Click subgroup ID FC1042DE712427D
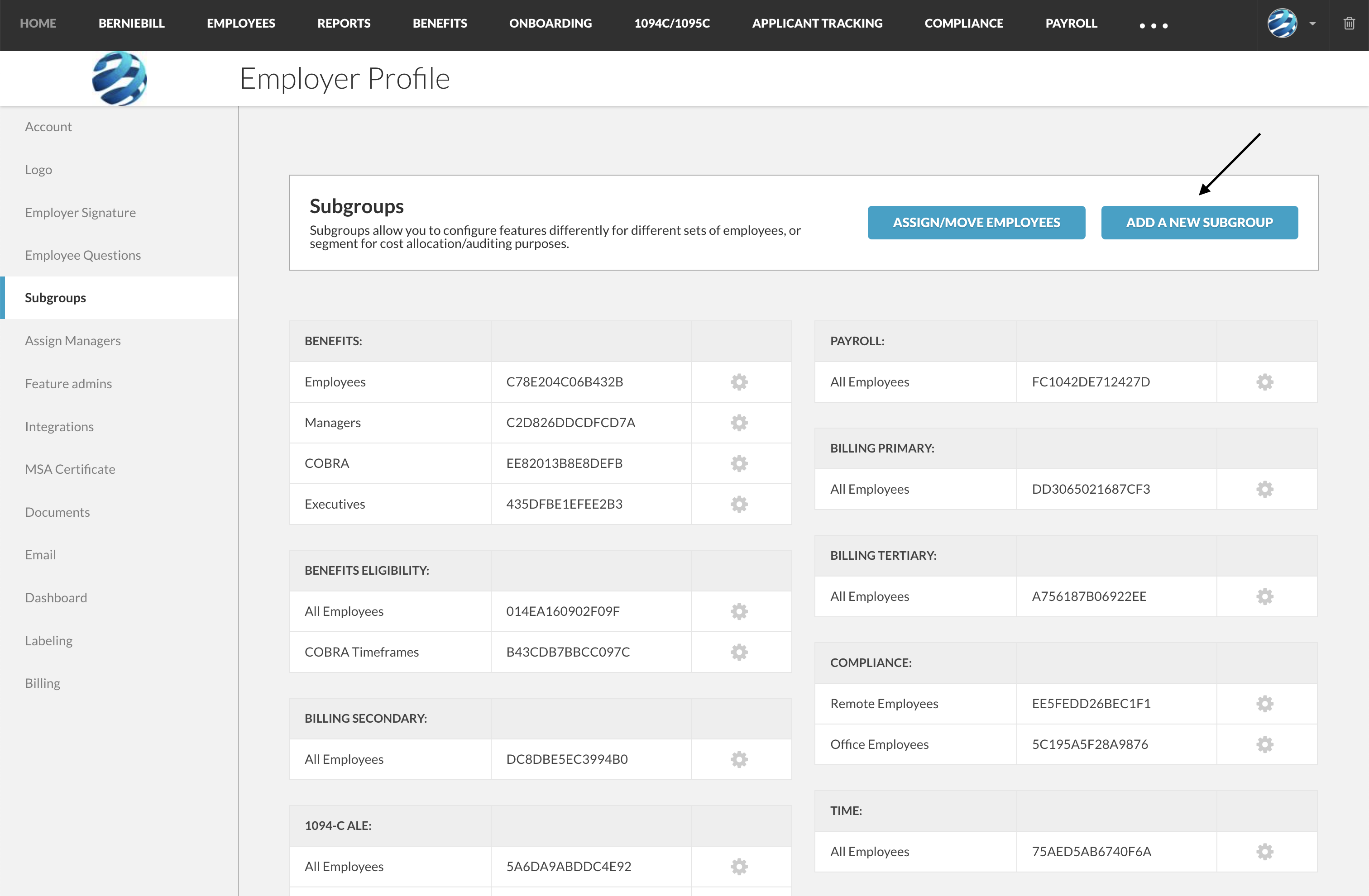Viewport: 1369px width, 896px height. pyautogui.click(x=1091, y=382)
